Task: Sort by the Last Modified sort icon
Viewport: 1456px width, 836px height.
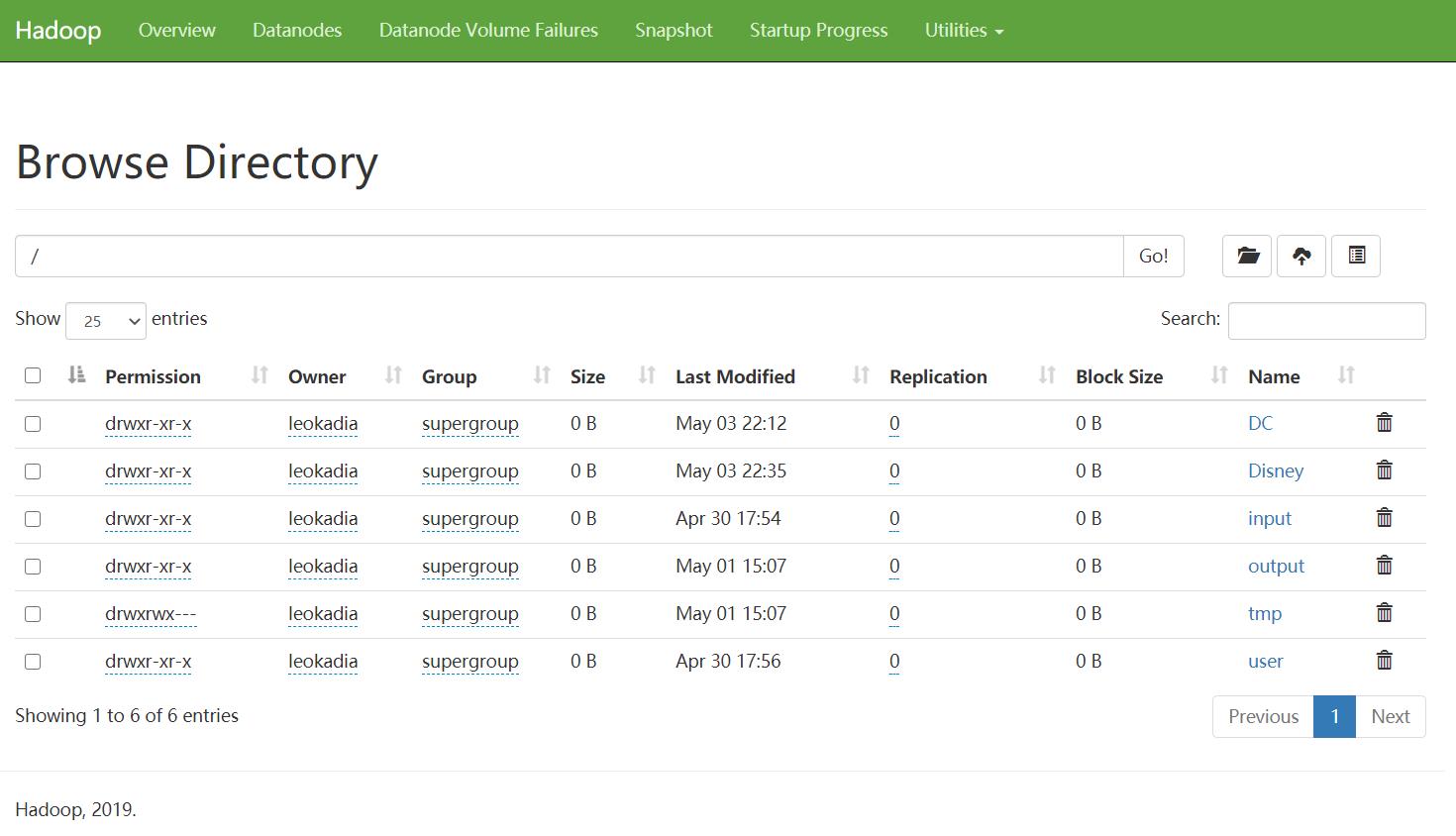Action: tap(861, 375)
